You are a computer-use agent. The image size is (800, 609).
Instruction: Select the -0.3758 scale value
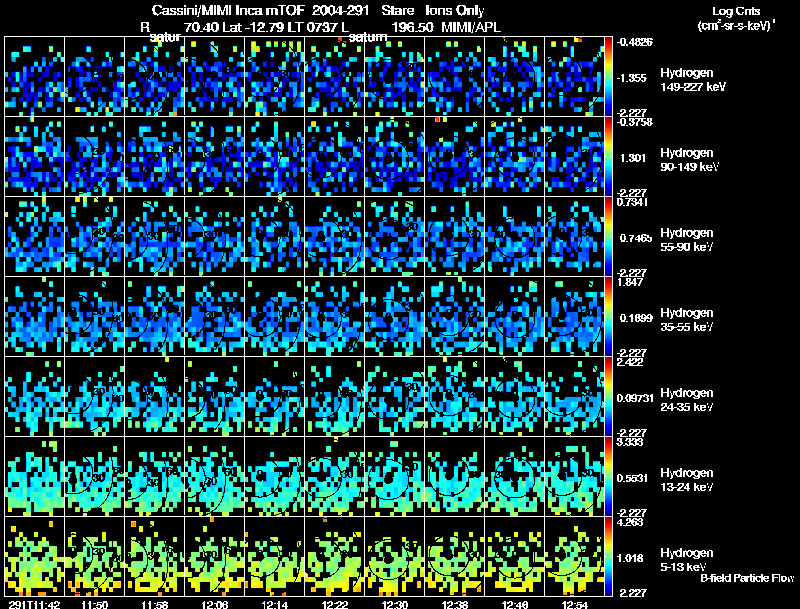[634, 122]
